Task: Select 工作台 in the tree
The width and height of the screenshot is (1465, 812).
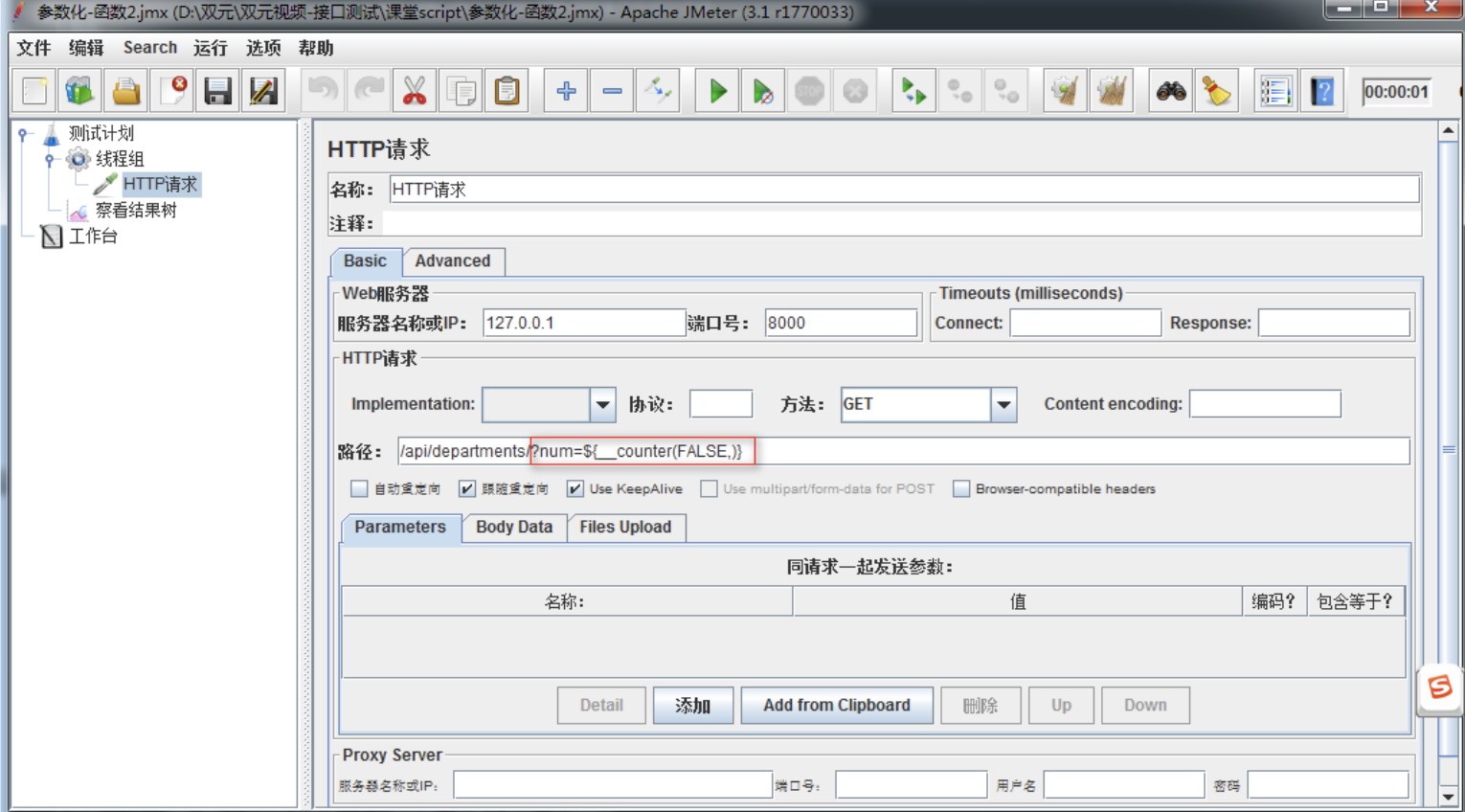Action: (x=93, y=236)
